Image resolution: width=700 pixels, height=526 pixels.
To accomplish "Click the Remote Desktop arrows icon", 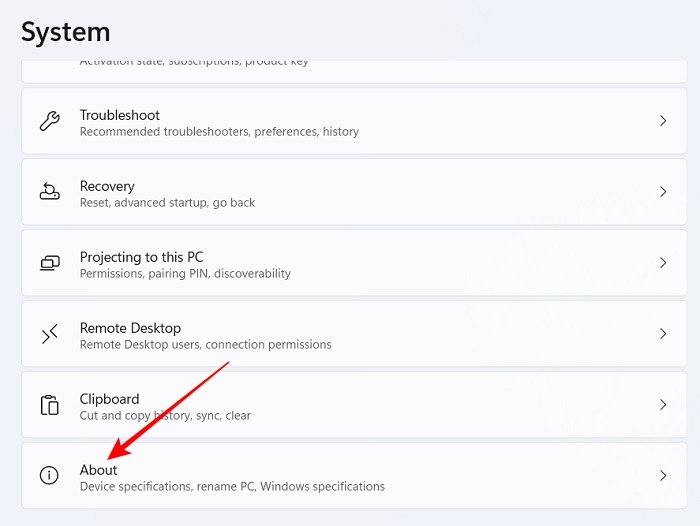I will coord(49,334).
